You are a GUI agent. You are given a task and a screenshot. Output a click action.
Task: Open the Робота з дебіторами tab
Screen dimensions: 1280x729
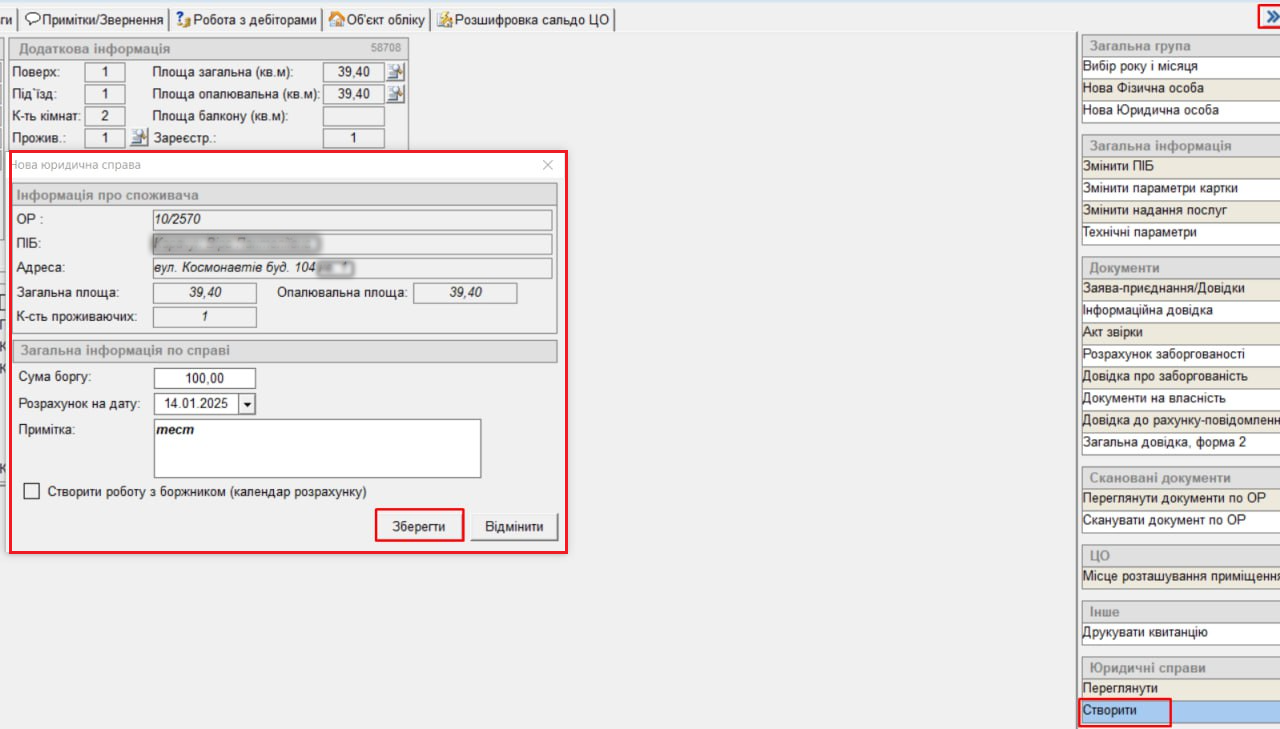tap(246, 19)
